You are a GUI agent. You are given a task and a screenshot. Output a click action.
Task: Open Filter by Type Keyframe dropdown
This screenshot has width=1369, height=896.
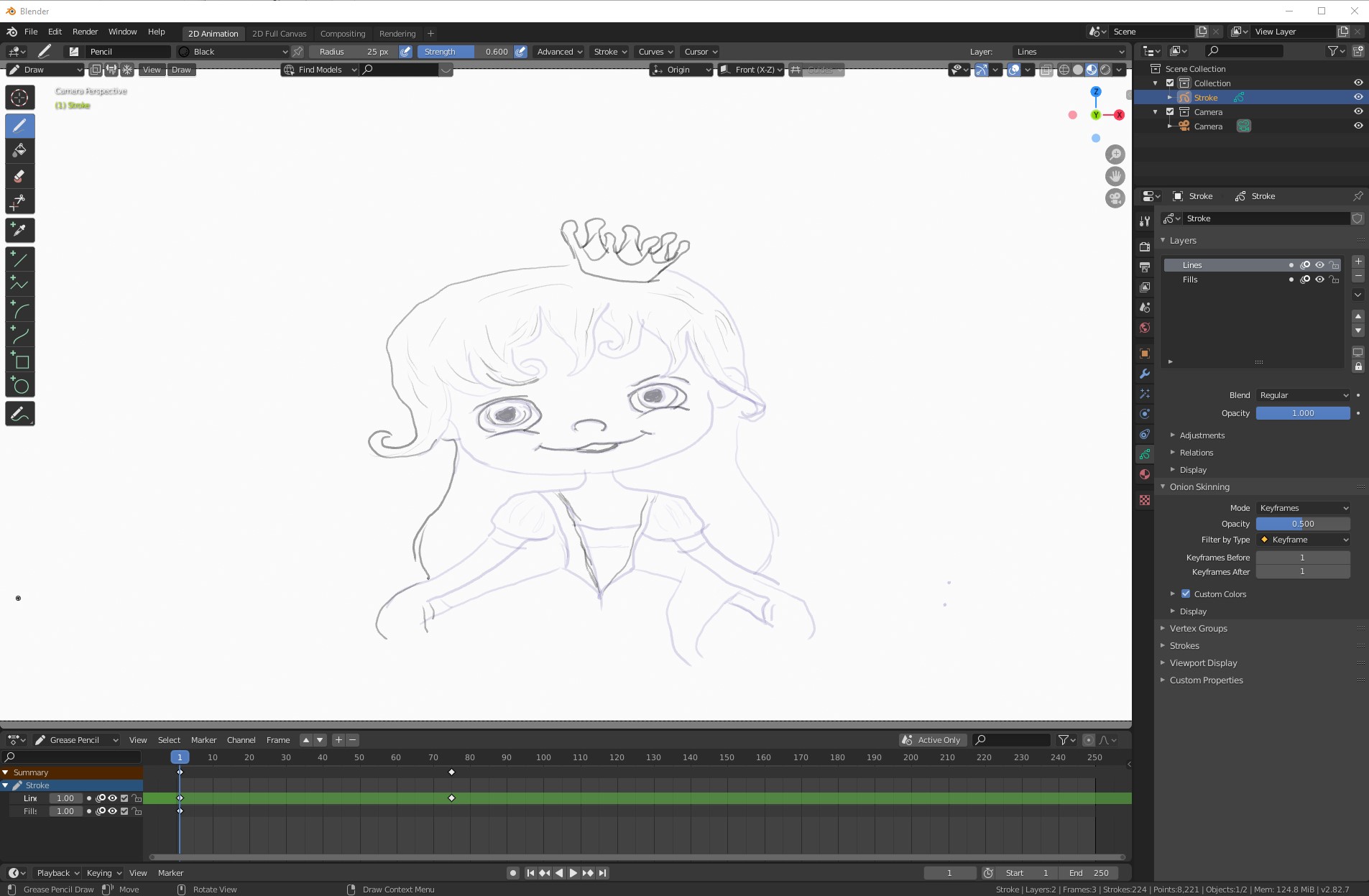tap(1303, 540)
